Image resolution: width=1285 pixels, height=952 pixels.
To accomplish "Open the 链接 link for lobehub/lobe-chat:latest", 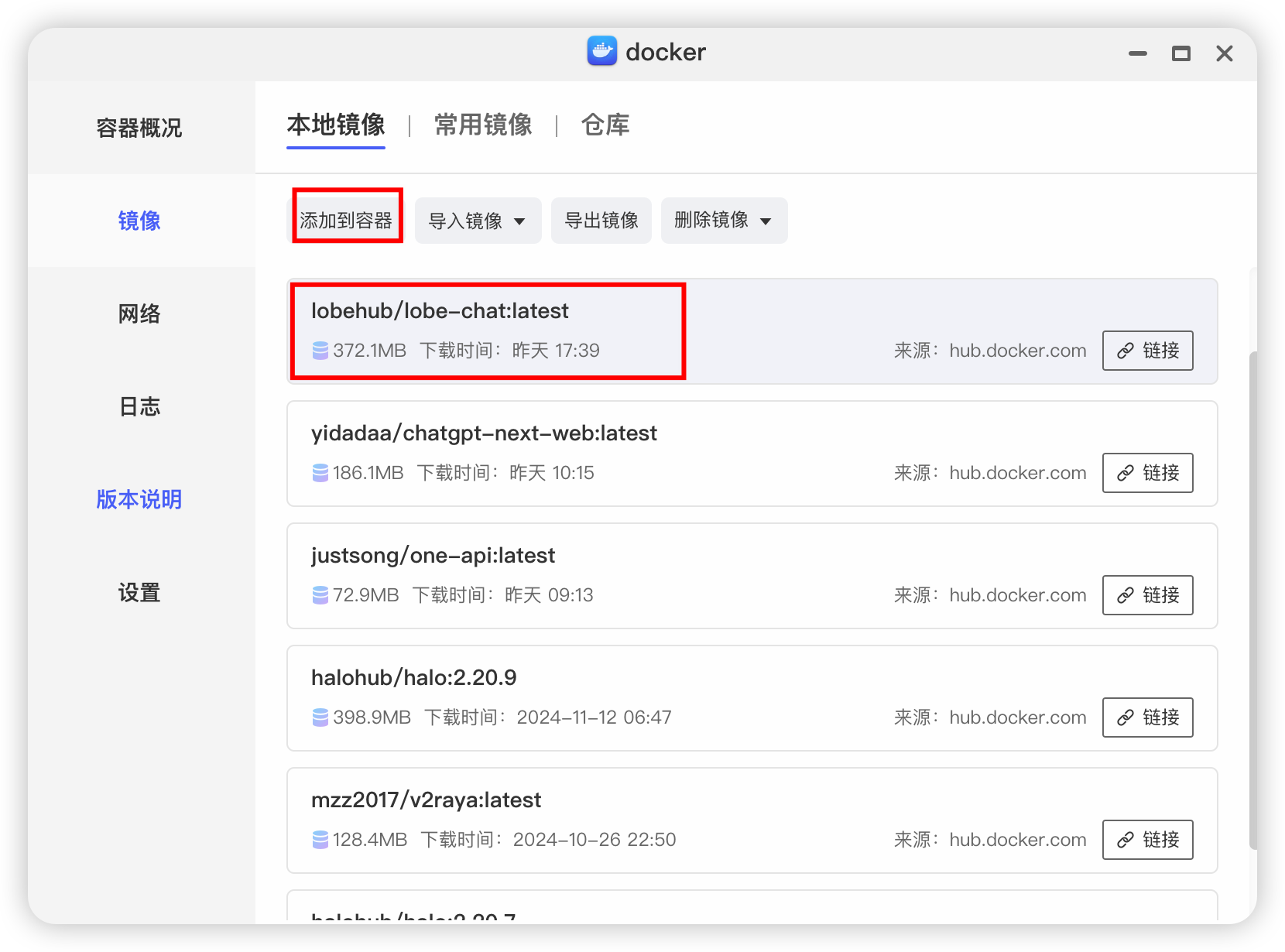I will point(1147,351).
